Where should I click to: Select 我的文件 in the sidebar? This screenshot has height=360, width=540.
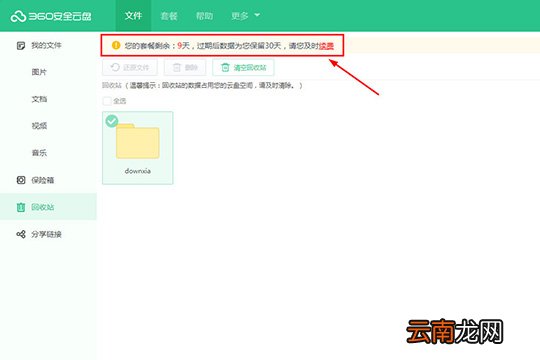tap(46, 45)
